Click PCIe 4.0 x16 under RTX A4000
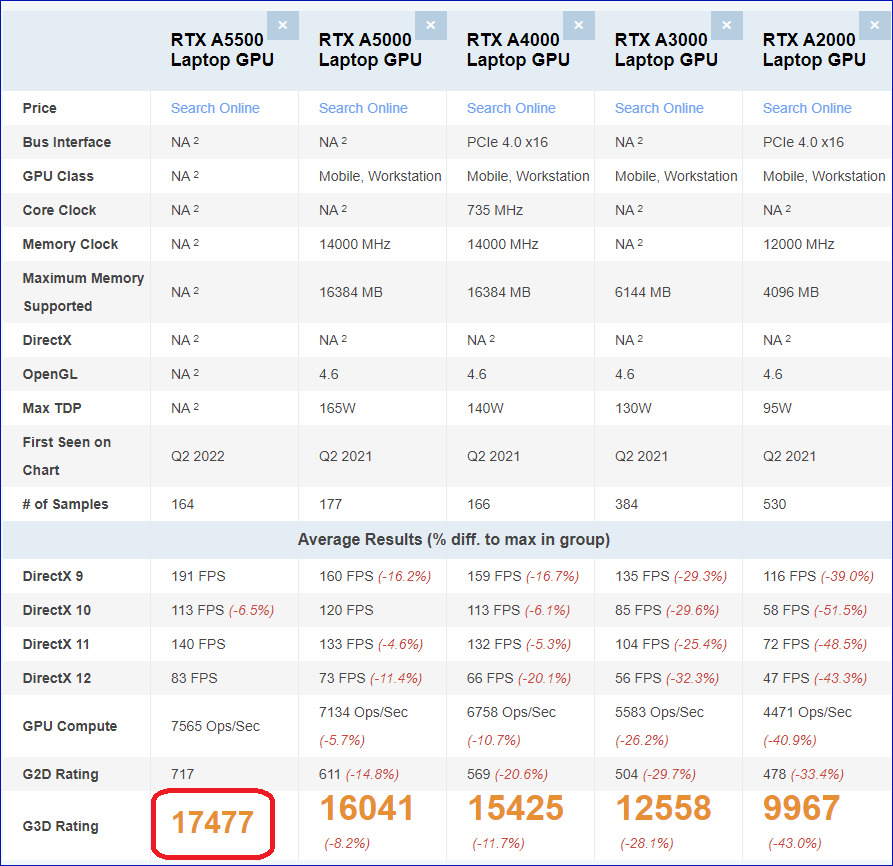This screenshot has height=866, width=893. click(507, 142)
